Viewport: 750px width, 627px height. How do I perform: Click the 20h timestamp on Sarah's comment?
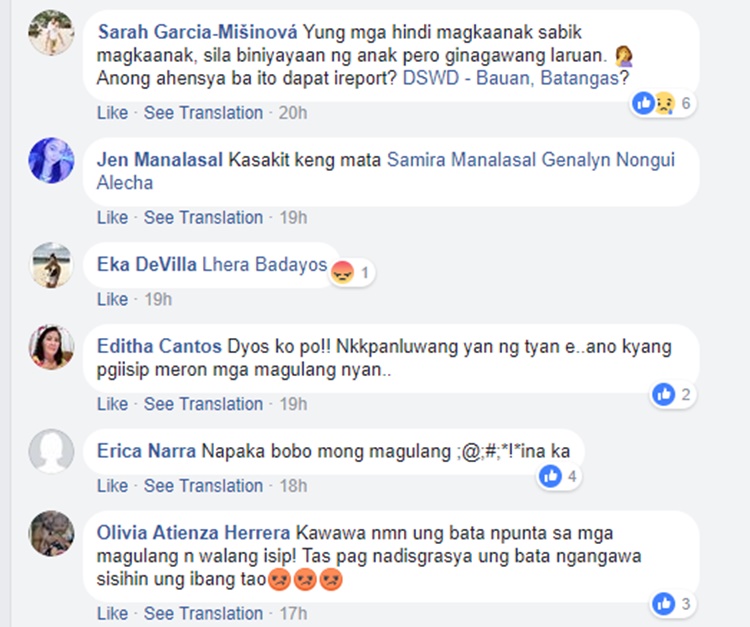point(293,113)
